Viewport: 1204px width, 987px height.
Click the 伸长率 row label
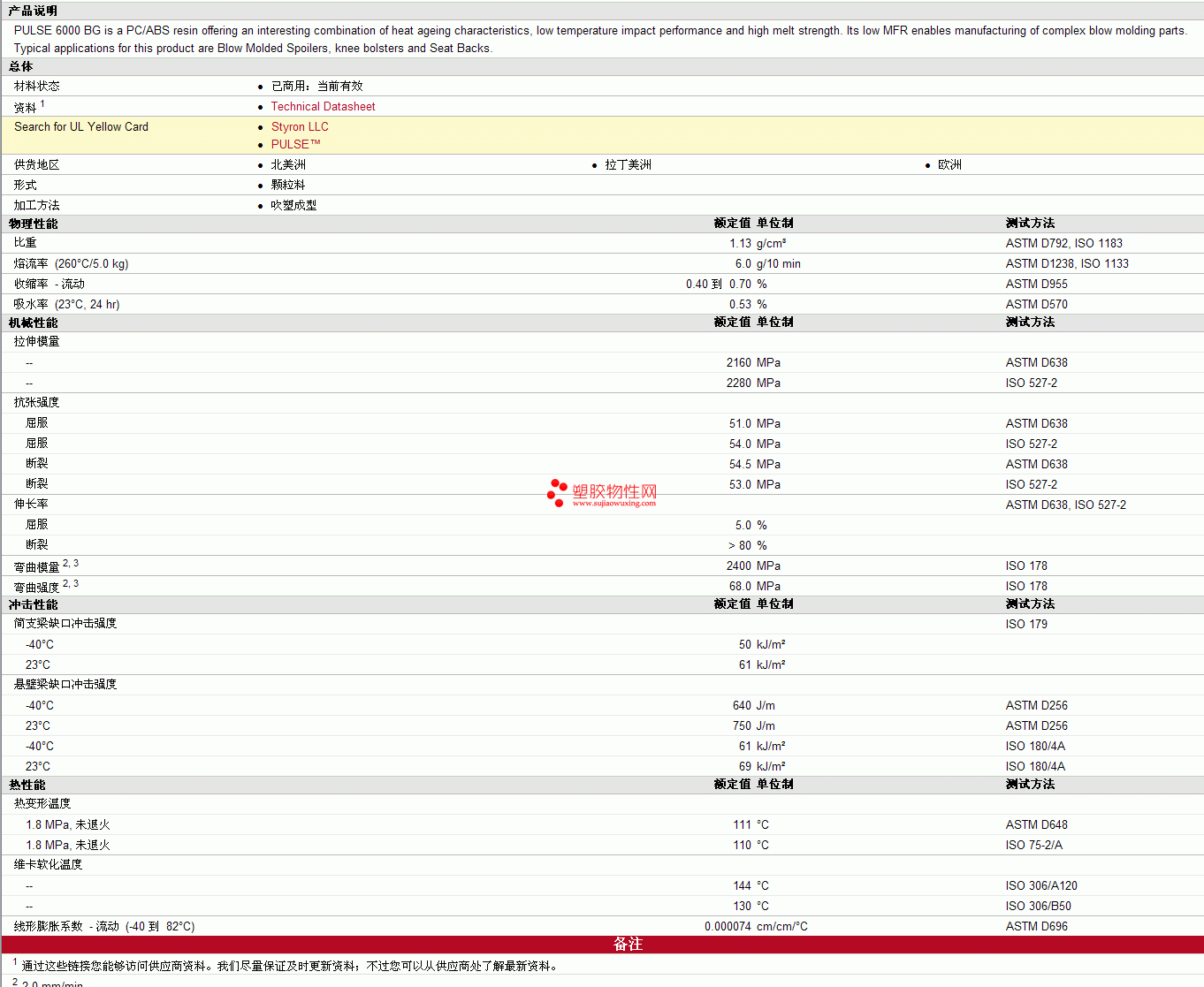pos(31,504)
